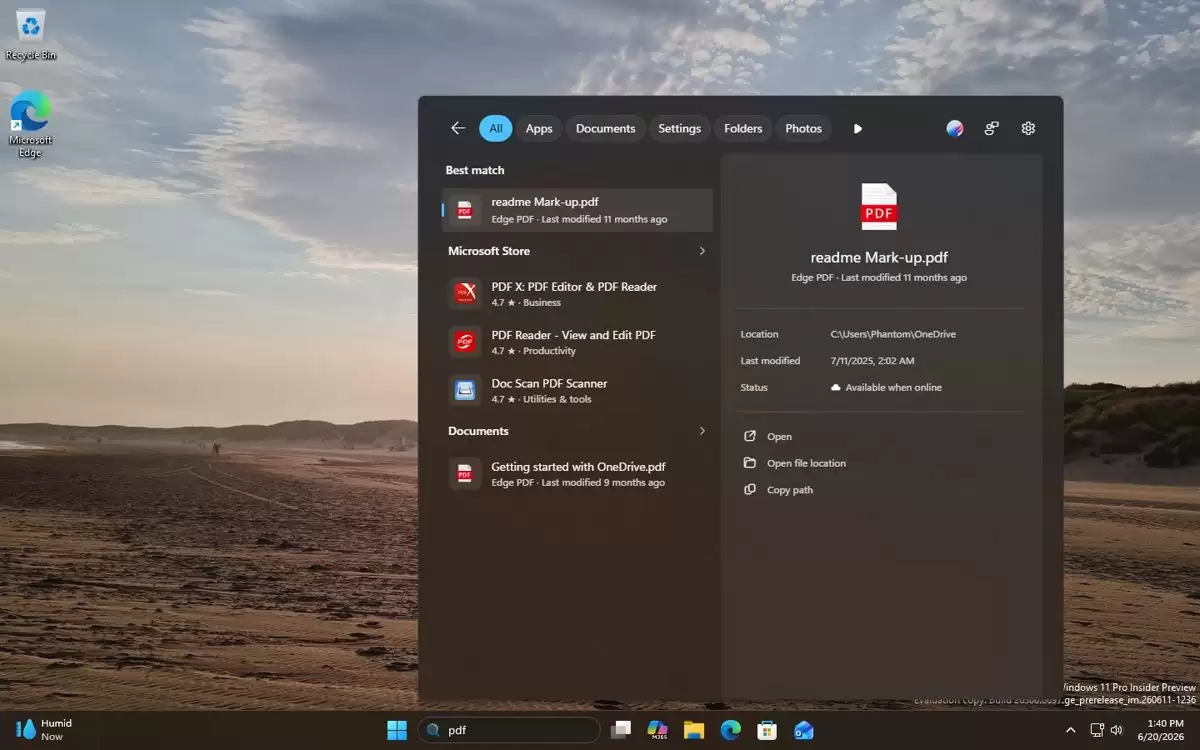Click the search magnifier icon in taskbar

tap(434, 730)
